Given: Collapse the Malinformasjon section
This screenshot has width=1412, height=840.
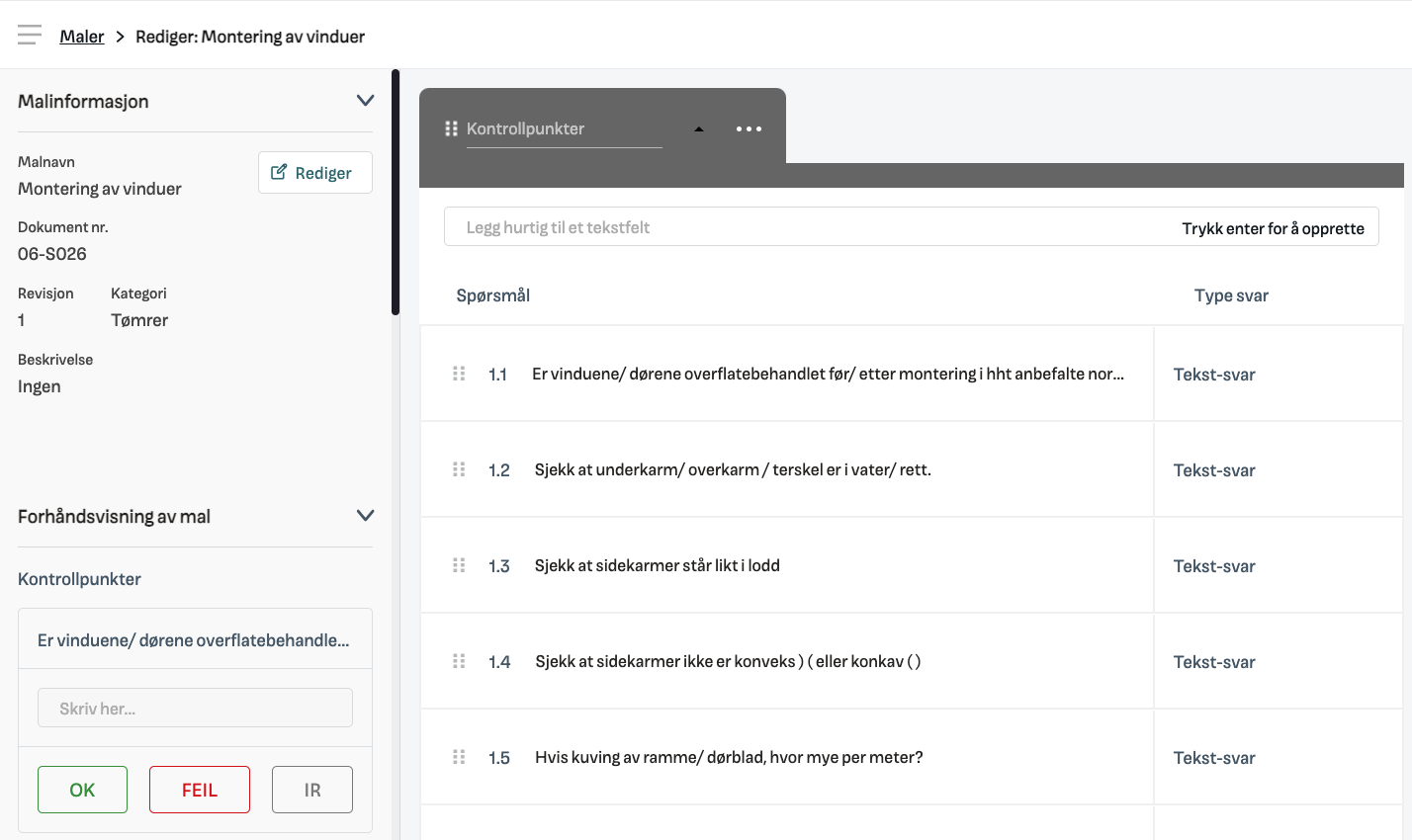Looking at the screenshot, I should (x=365, y=101).
